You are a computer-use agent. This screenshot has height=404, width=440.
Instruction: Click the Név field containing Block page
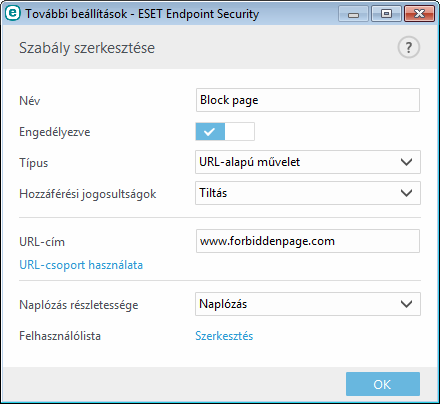coord(308,100)
